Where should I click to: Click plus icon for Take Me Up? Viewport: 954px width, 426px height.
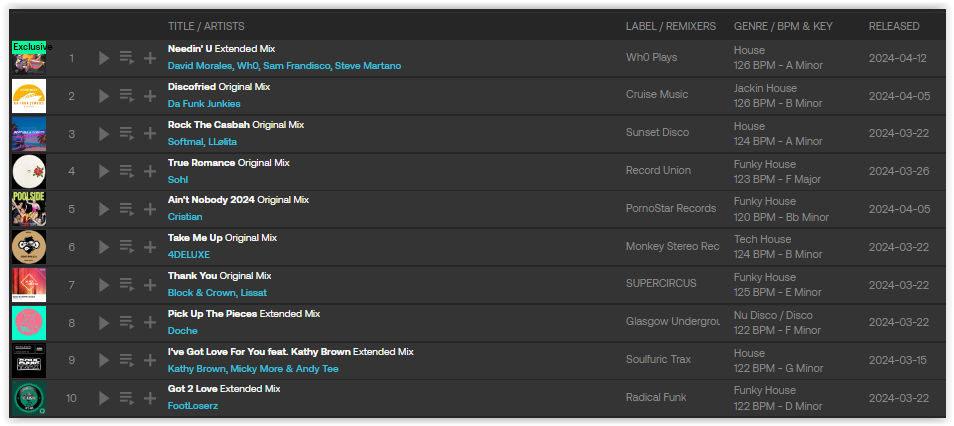pos(150,246)
